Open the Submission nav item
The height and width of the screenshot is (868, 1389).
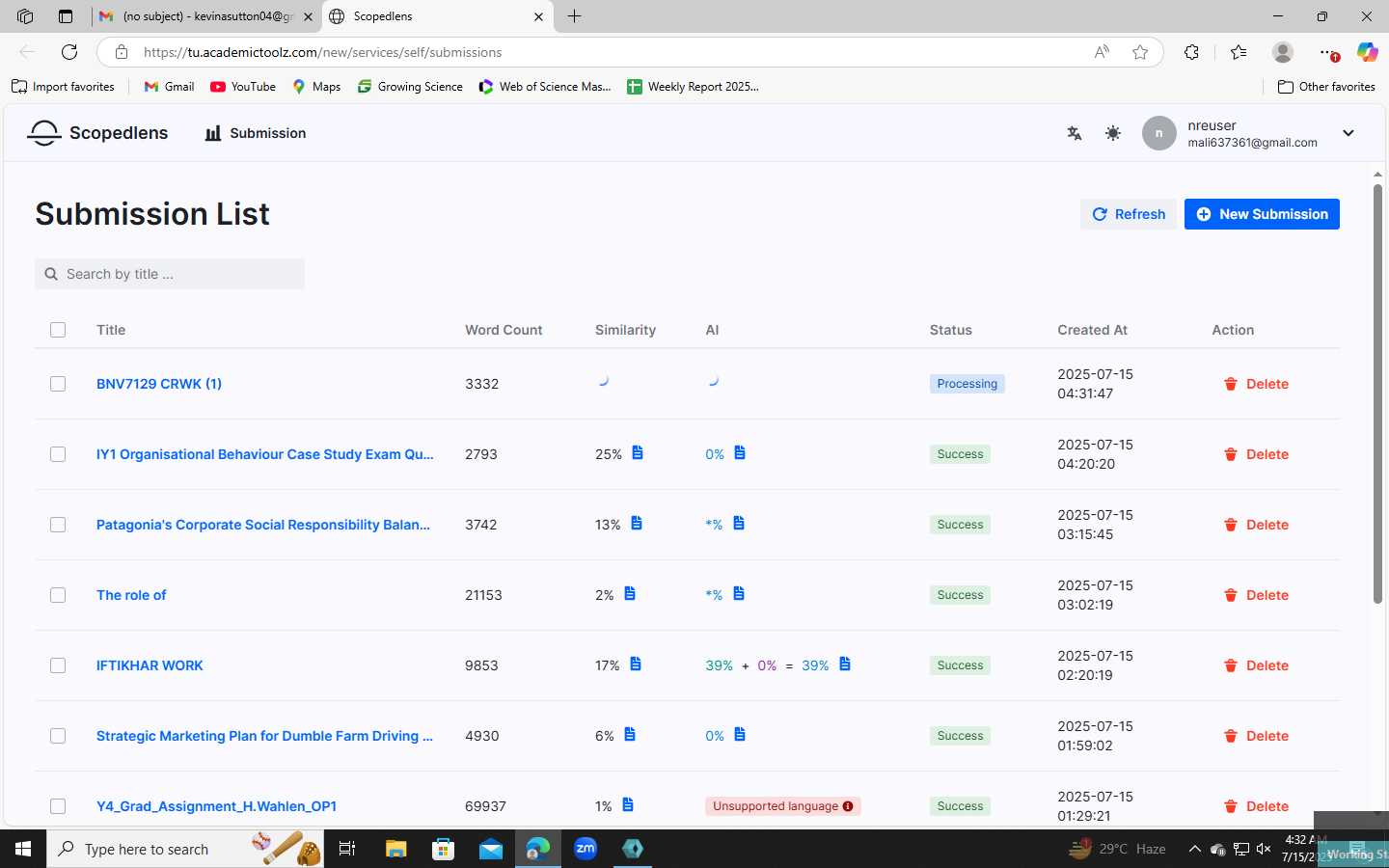click(256, 133)
